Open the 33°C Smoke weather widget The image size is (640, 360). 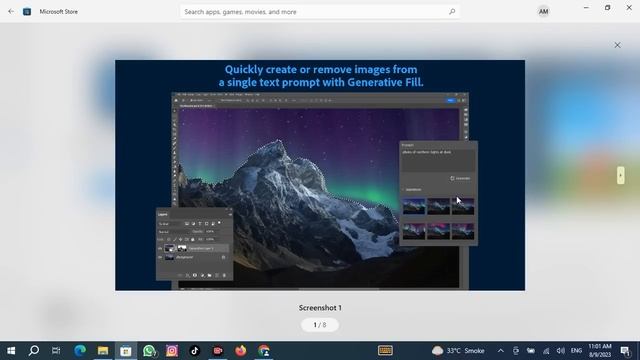point(458,351)
